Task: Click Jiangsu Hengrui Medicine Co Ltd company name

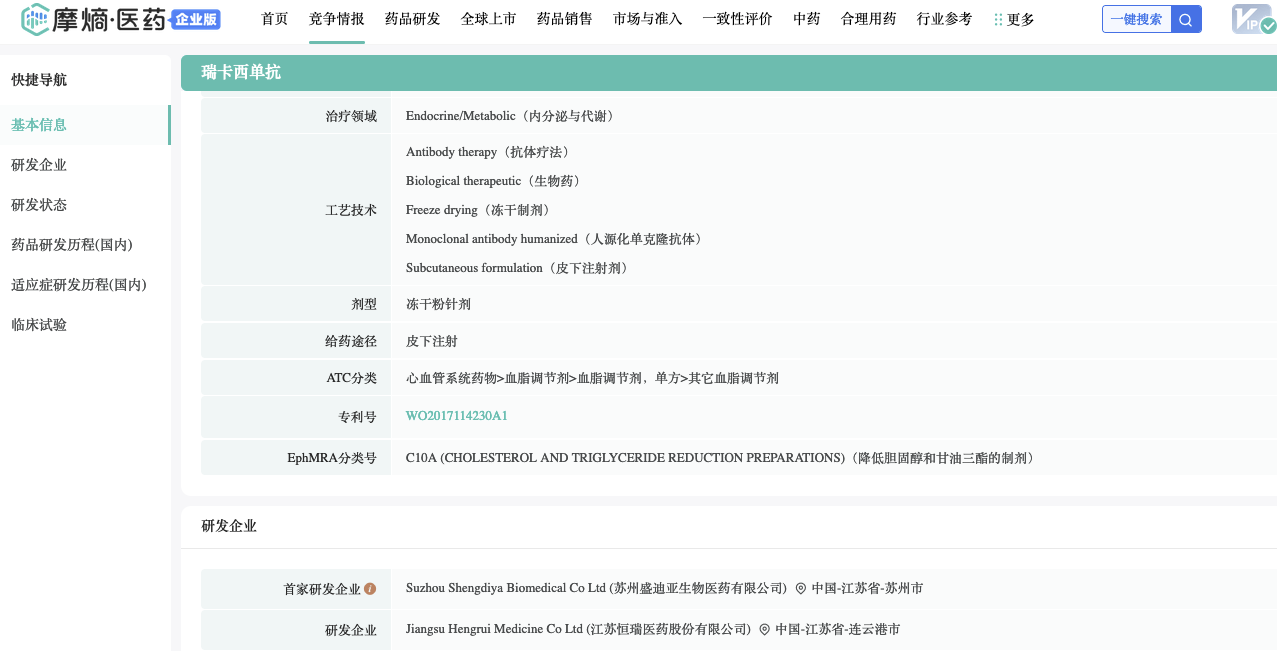Action: tap(578, 630)
